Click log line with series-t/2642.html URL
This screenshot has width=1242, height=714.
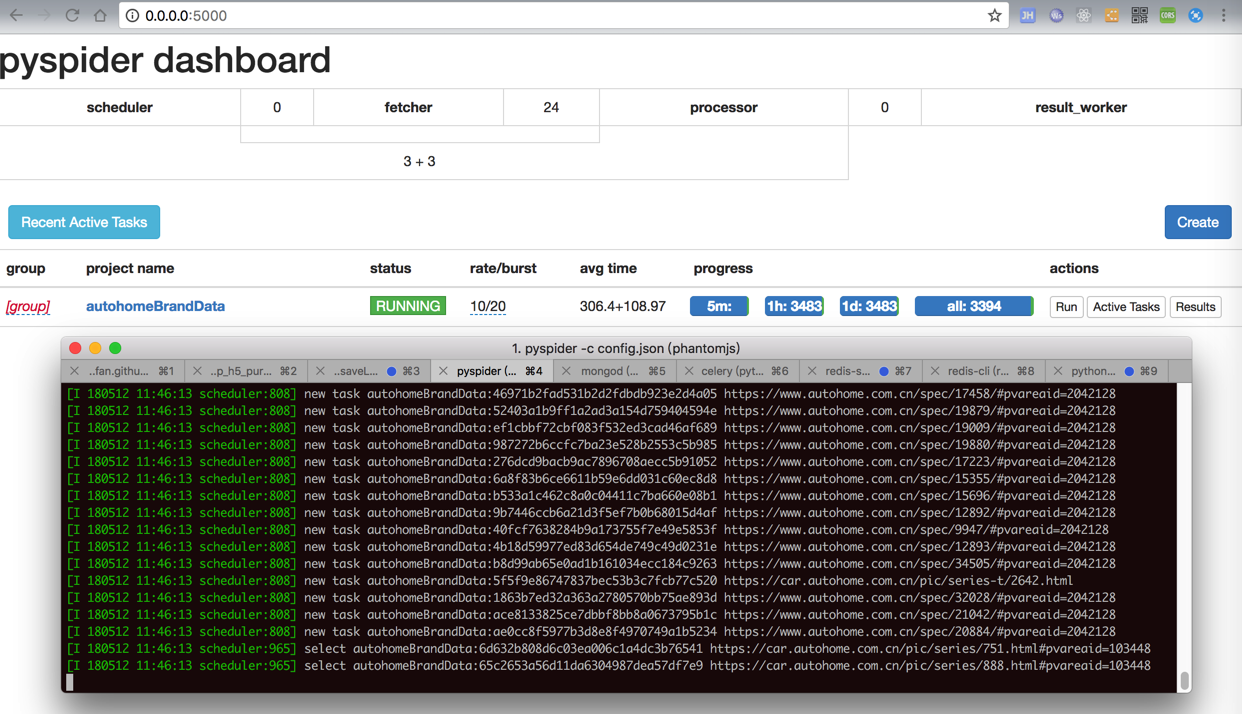click(x=569, y=580)
